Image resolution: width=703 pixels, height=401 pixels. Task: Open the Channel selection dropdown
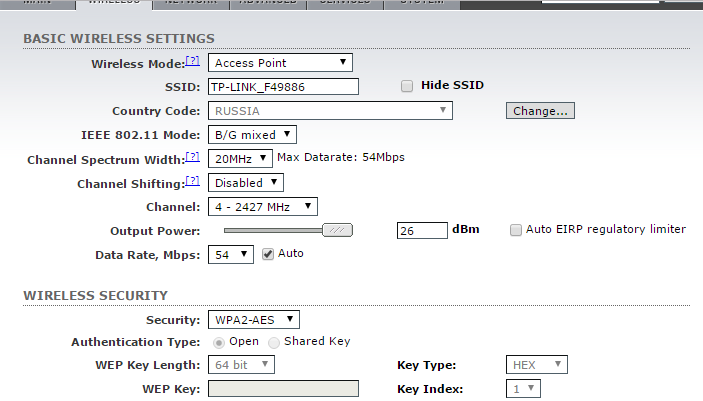click(263, 207)
